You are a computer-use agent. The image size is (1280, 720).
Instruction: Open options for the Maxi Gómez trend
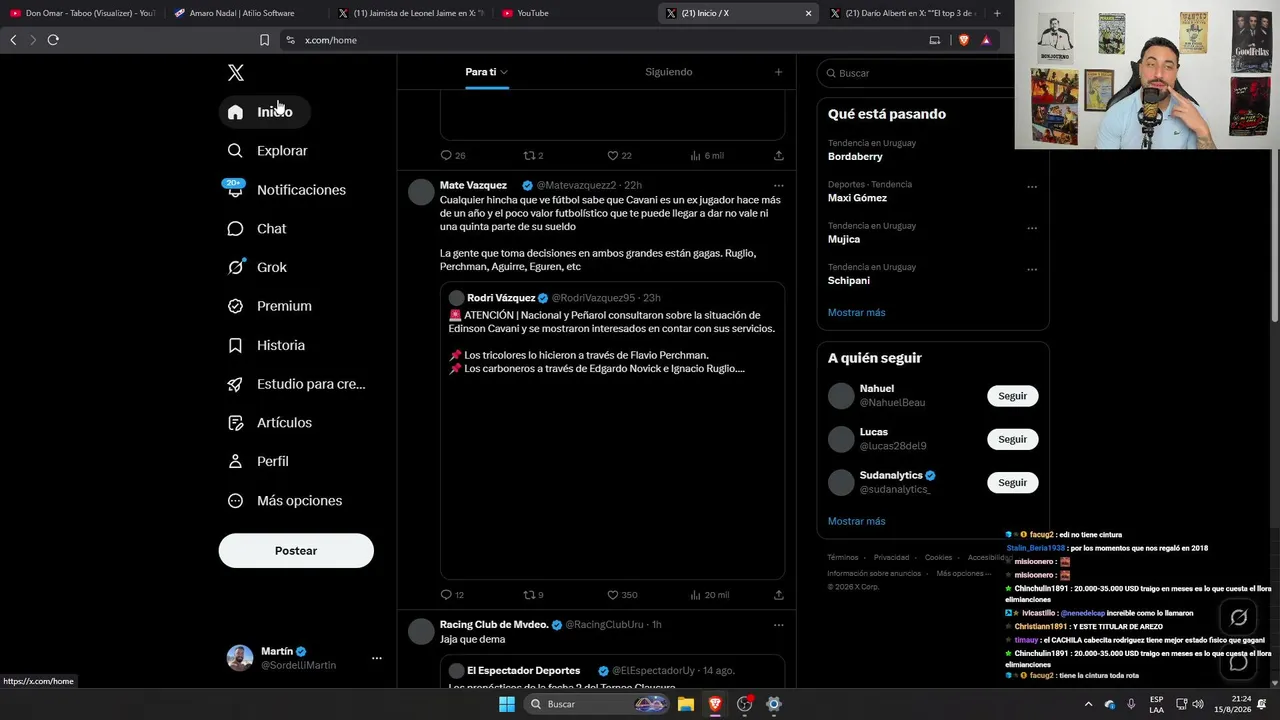pos(1032,187)
